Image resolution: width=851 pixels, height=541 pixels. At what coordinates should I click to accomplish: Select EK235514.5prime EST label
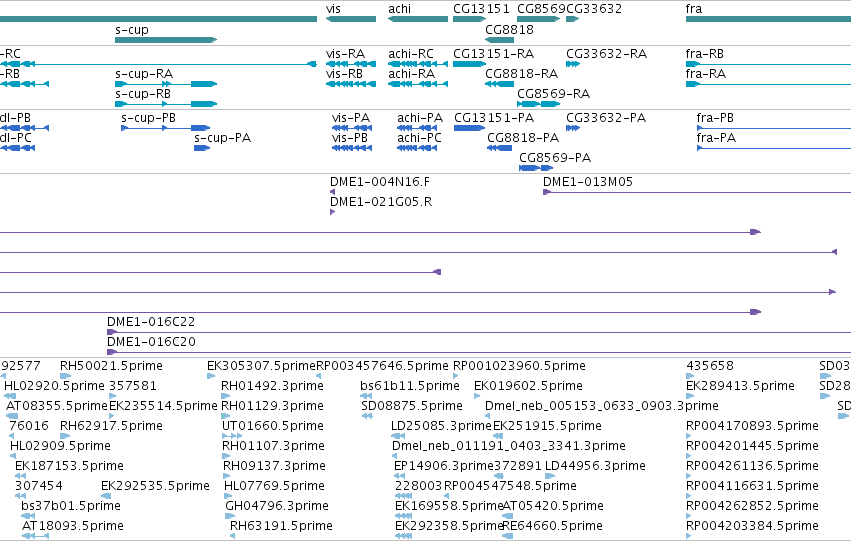163,406
